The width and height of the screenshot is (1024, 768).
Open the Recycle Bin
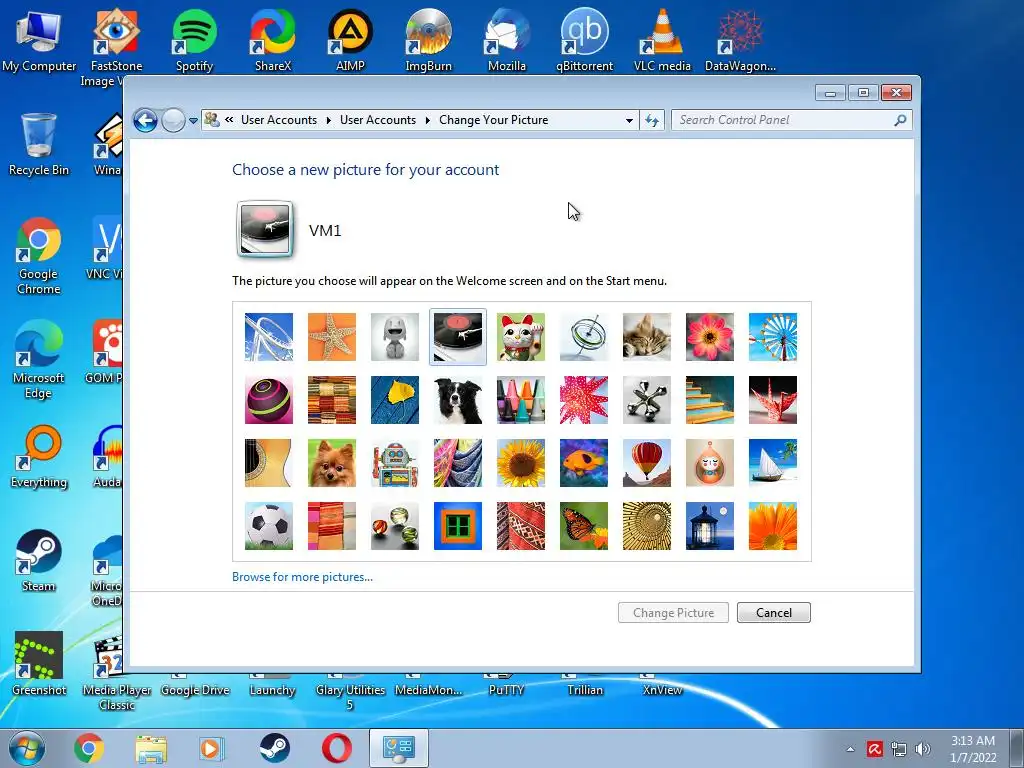tap(39, 144)
